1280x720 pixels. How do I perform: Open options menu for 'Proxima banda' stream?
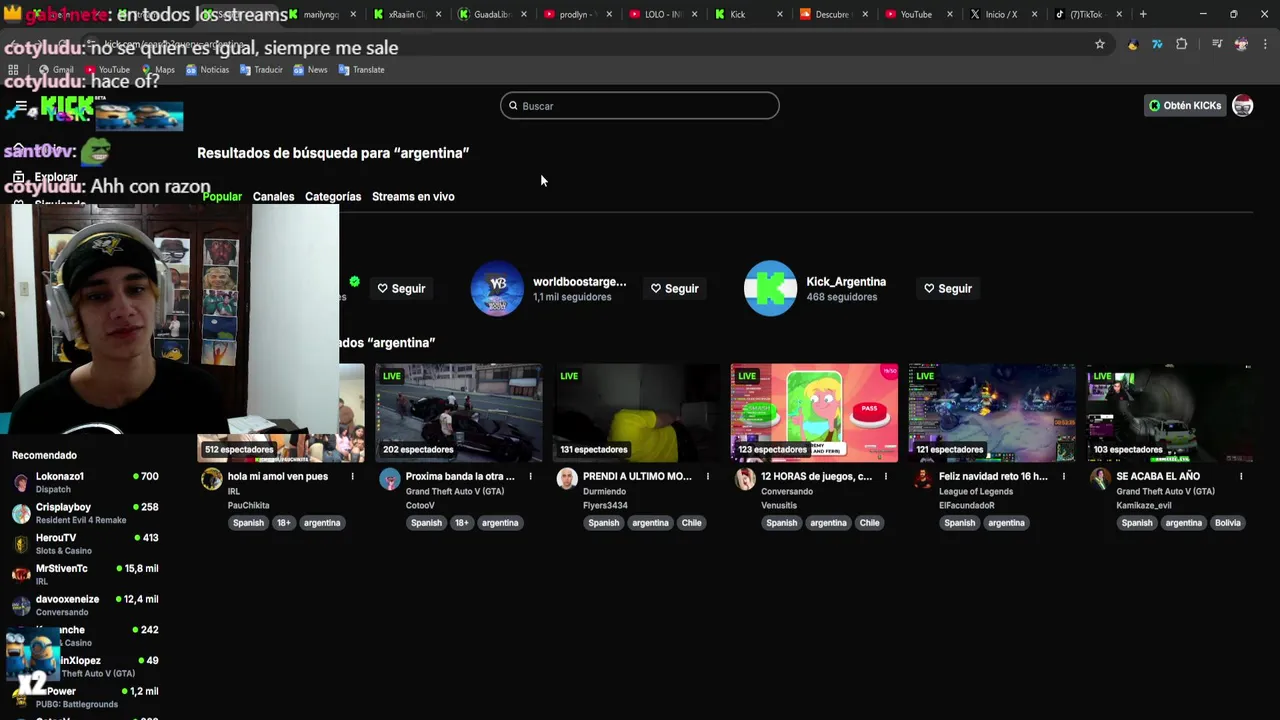pos(530,477)
